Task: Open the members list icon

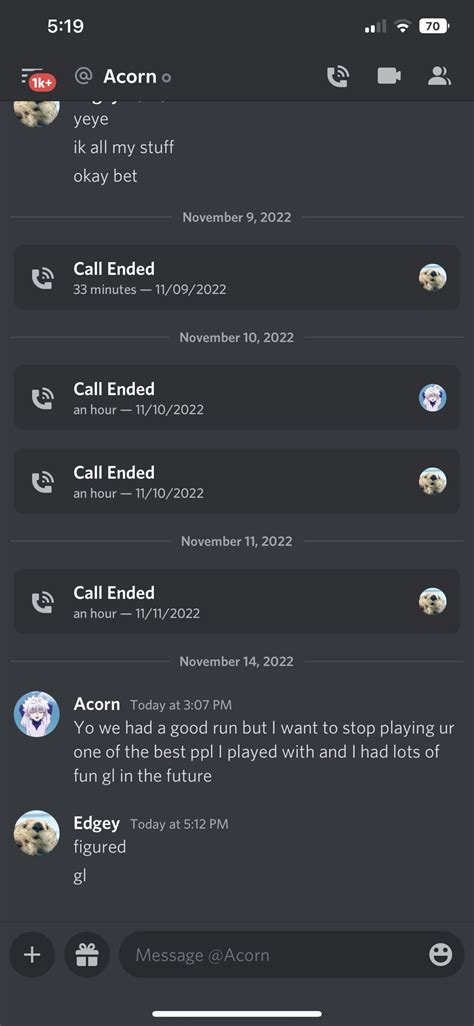Action: pyautogui.click(x=439, y=77)
